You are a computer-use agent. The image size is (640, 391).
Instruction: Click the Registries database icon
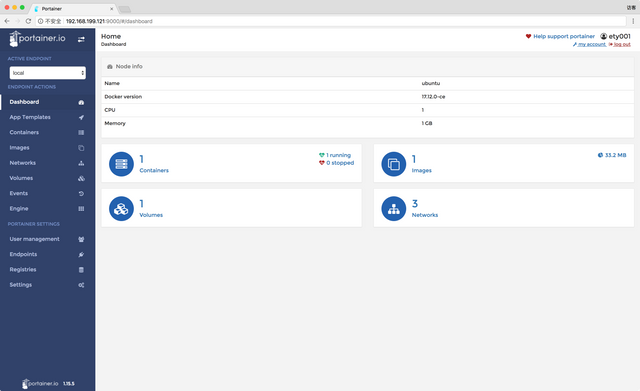81,270
